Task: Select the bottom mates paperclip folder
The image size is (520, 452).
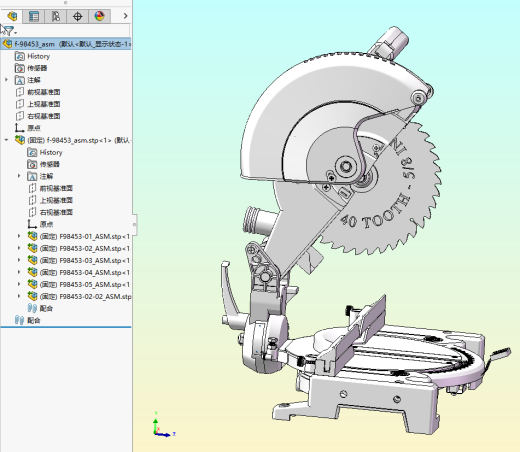Action: tap(19, 320)
